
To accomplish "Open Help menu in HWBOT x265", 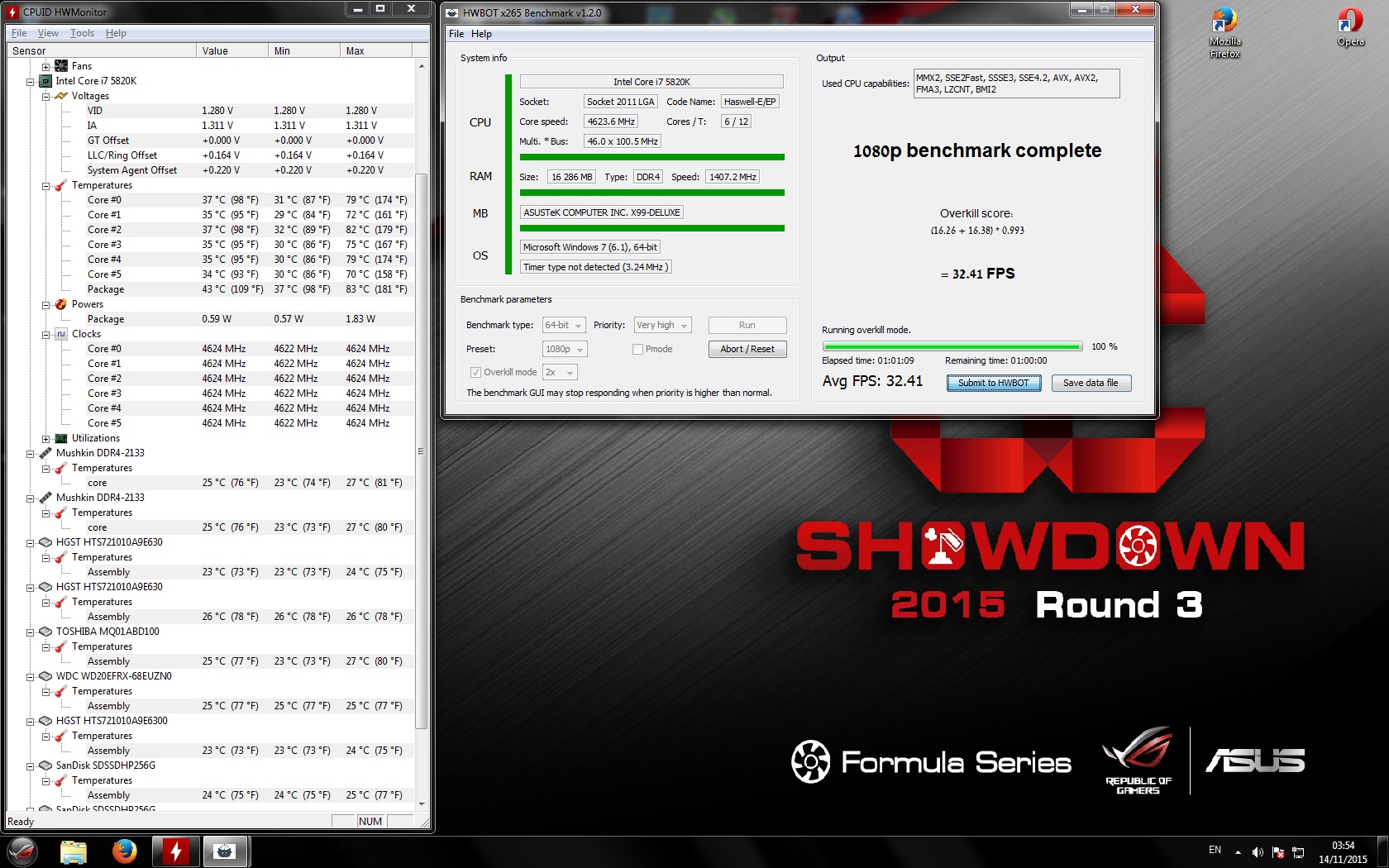I will point(481,34).
